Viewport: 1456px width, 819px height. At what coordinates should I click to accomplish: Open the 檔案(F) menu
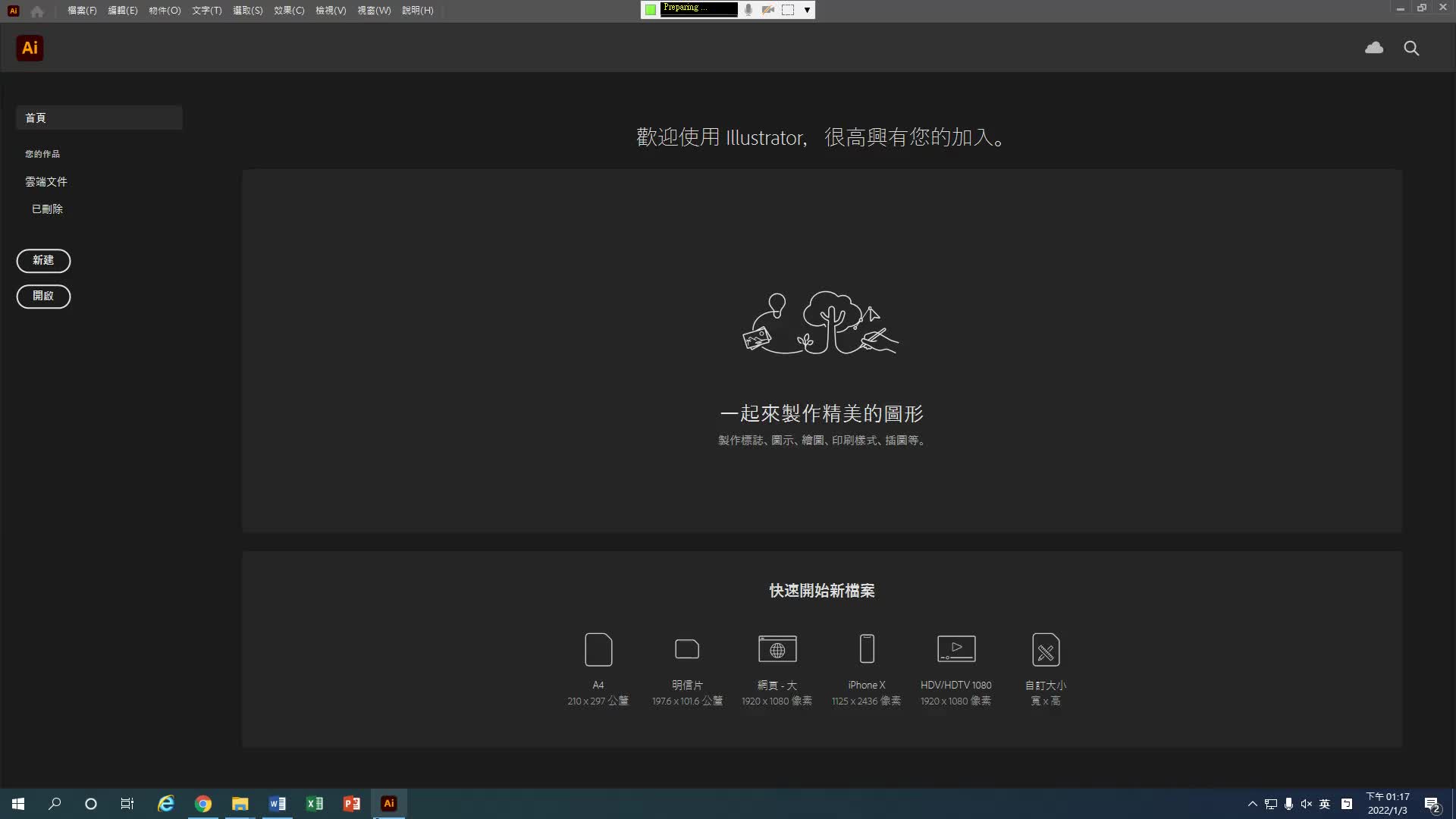[82, 11]
